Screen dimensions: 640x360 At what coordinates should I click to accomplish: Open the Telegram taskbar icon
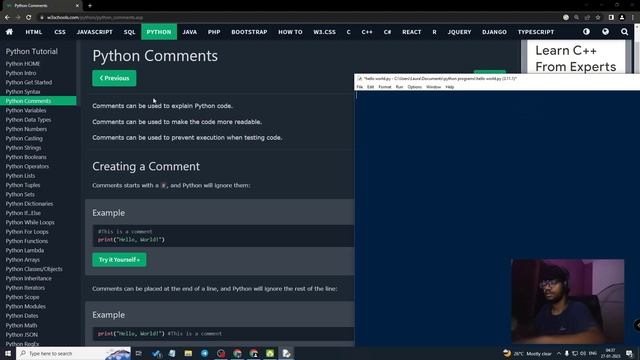point(204,353)
